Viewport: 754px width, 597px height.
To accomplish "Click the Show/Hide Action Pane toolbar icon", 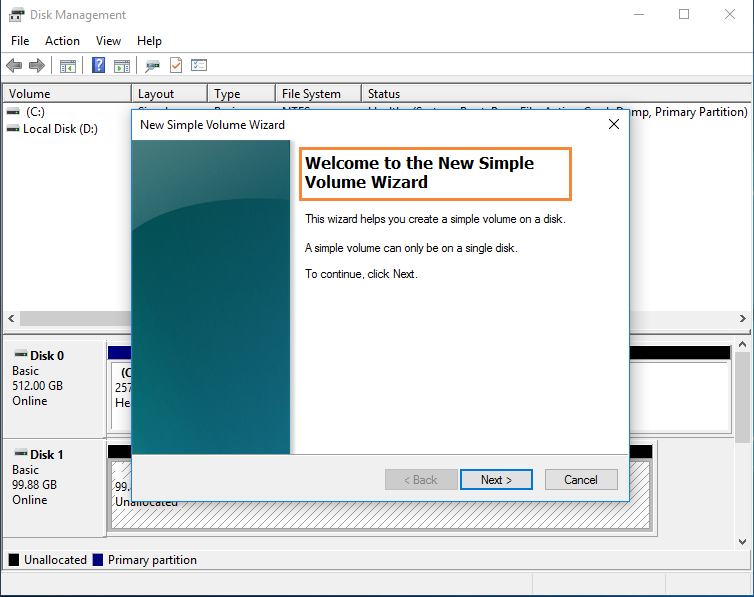I will (x=122, y=66).
